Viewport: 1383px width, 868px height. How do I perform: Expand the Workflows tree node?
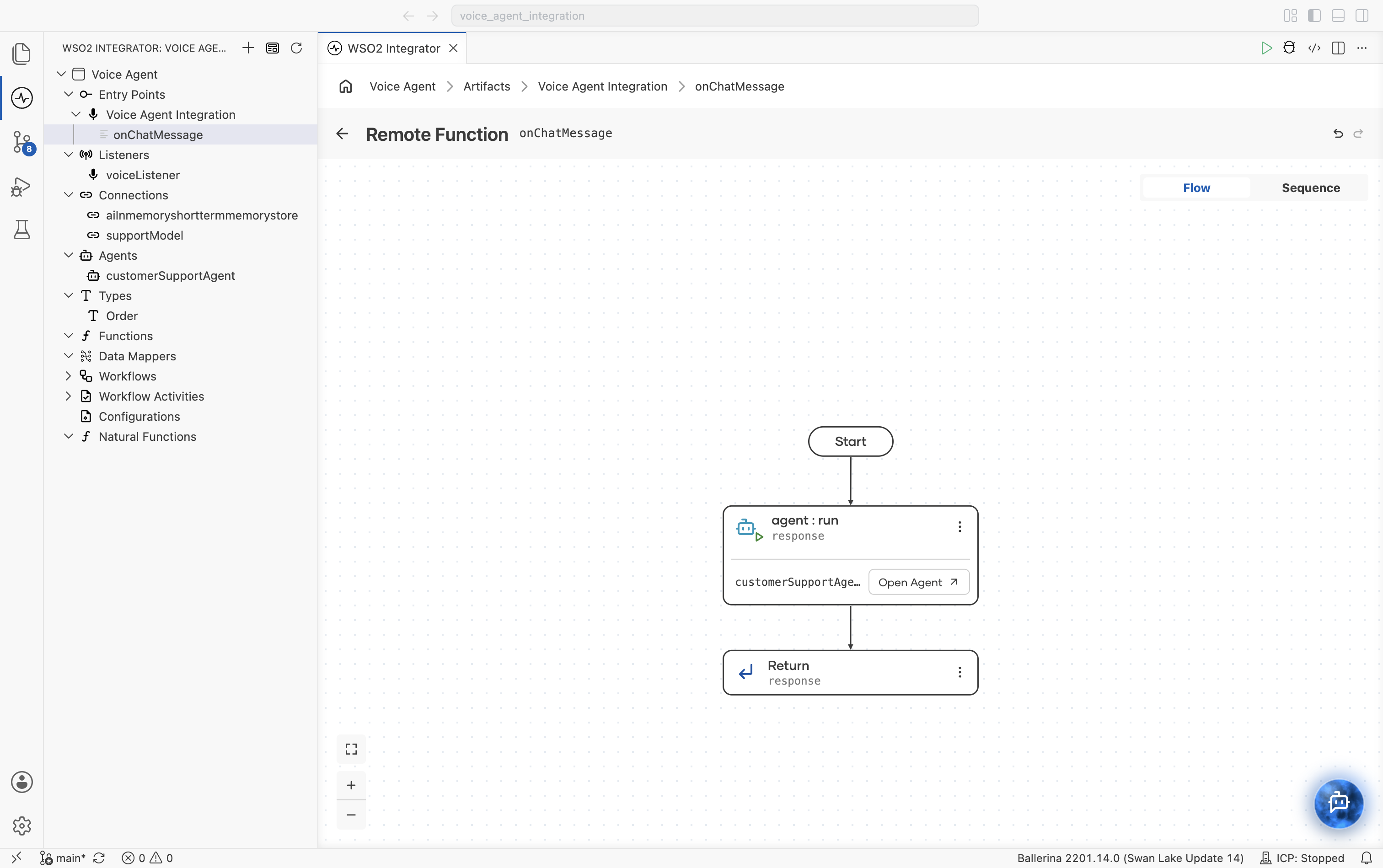click(68, 376)
